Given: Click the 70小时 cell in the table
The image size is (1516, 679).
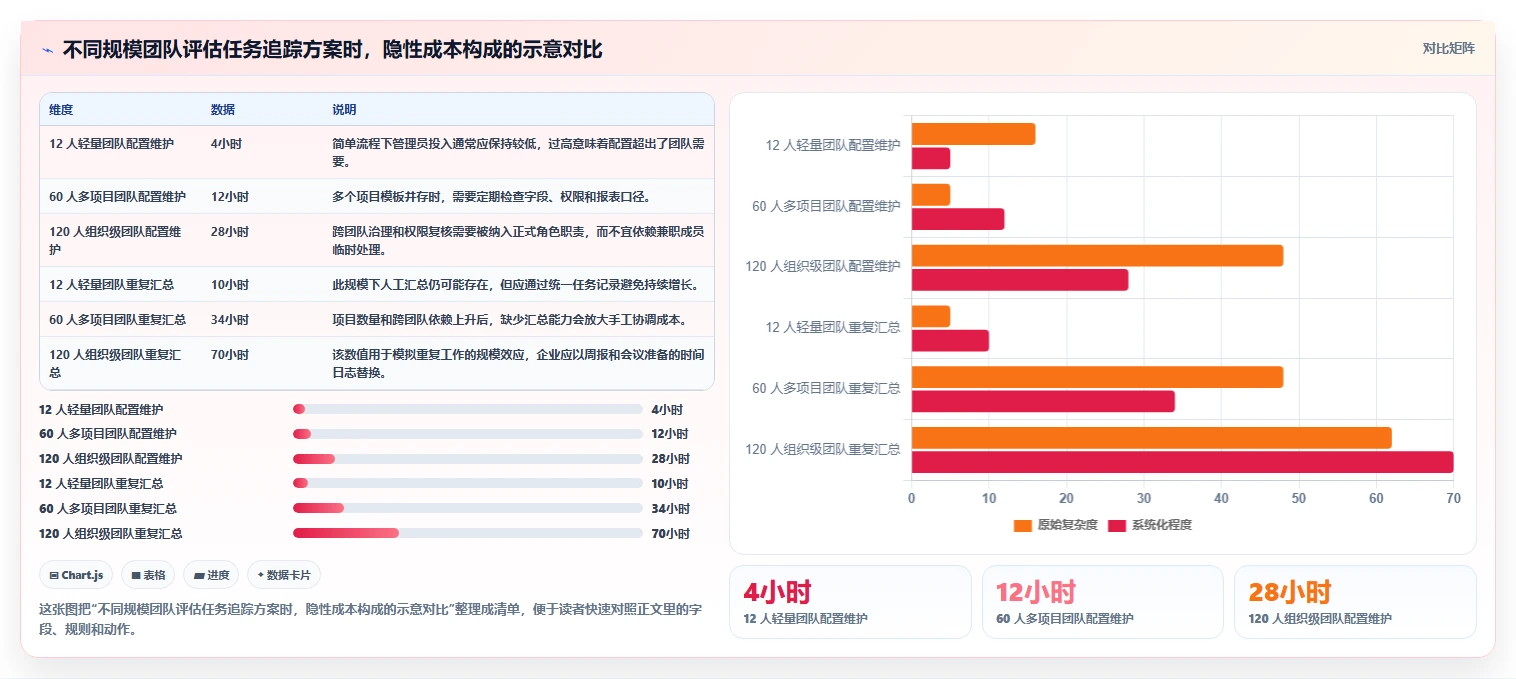Looking at the screenshot, I should (x=230, y=355).
